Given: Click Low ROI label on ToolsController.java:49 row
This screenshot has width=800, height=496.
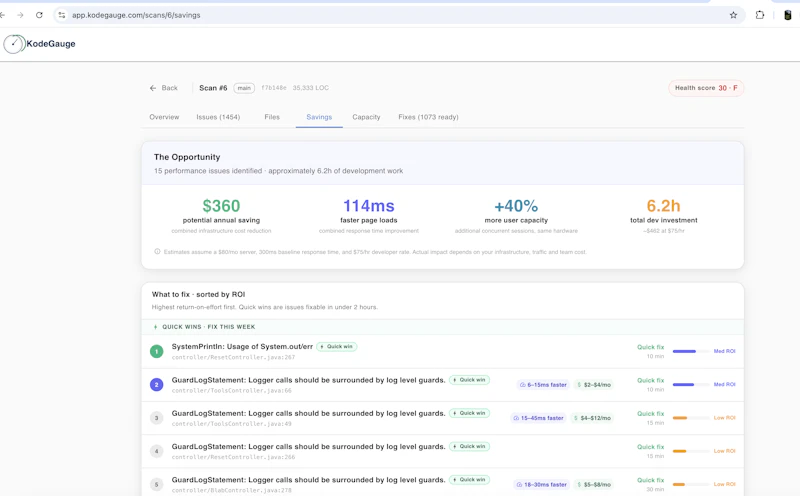Looking at the screenshot, I should tap(724, 417).
